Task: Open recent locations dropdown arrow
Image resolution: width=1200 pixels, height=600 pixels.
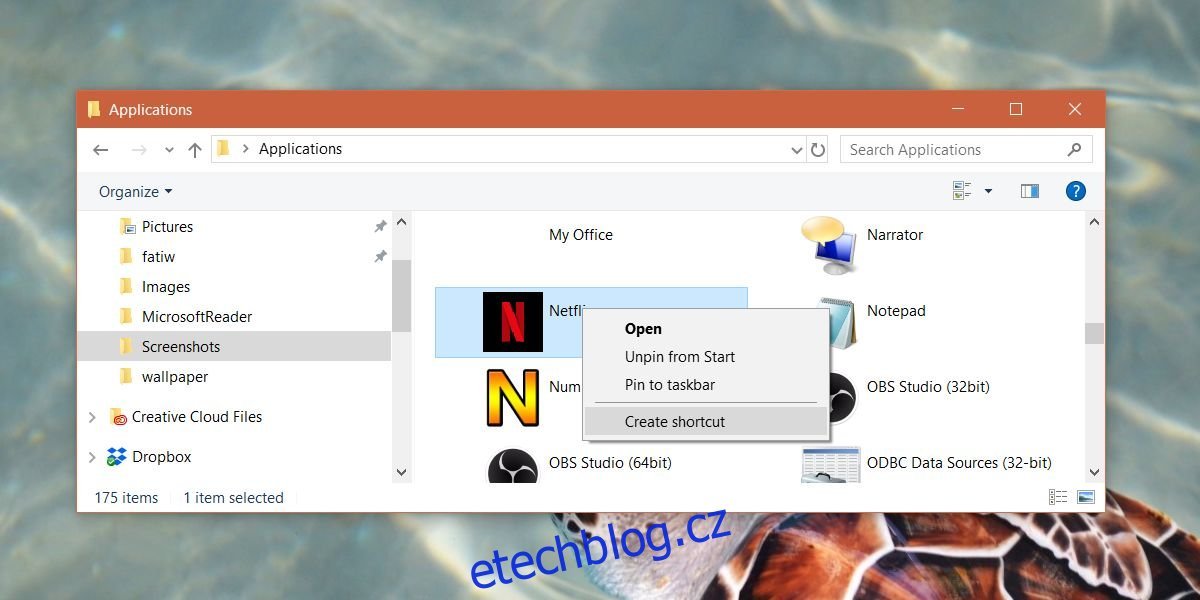Action: (x=168, y=150)
